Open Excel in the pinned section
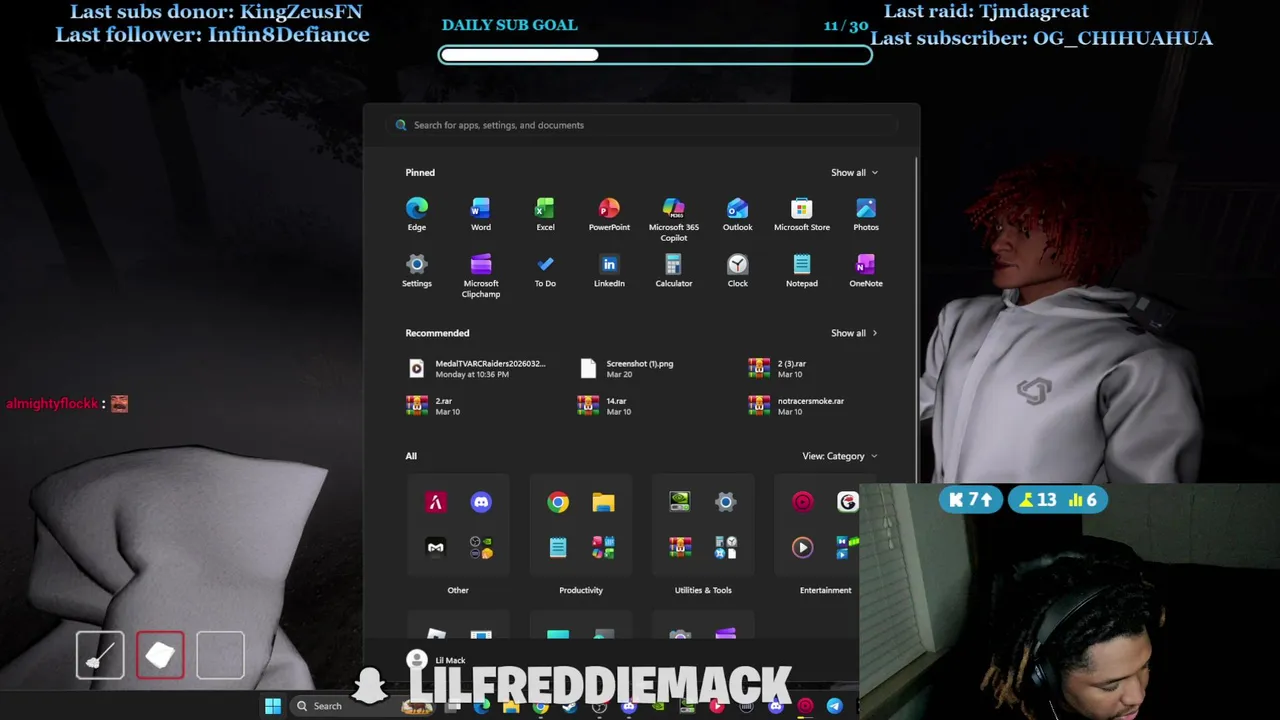This screenshot has height=720, width=1280. pos(545,214)
